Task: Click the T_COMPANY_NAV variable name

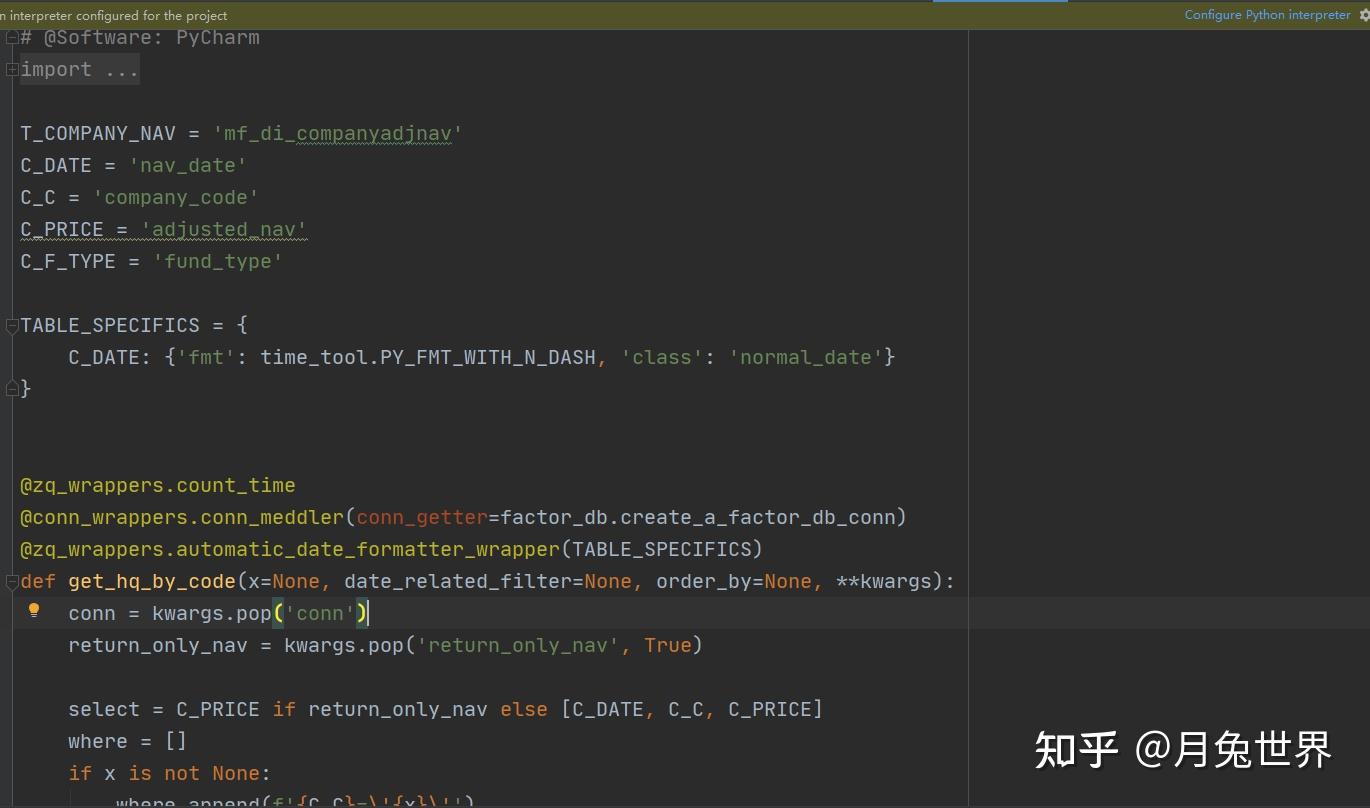Action: coord(98,134)
